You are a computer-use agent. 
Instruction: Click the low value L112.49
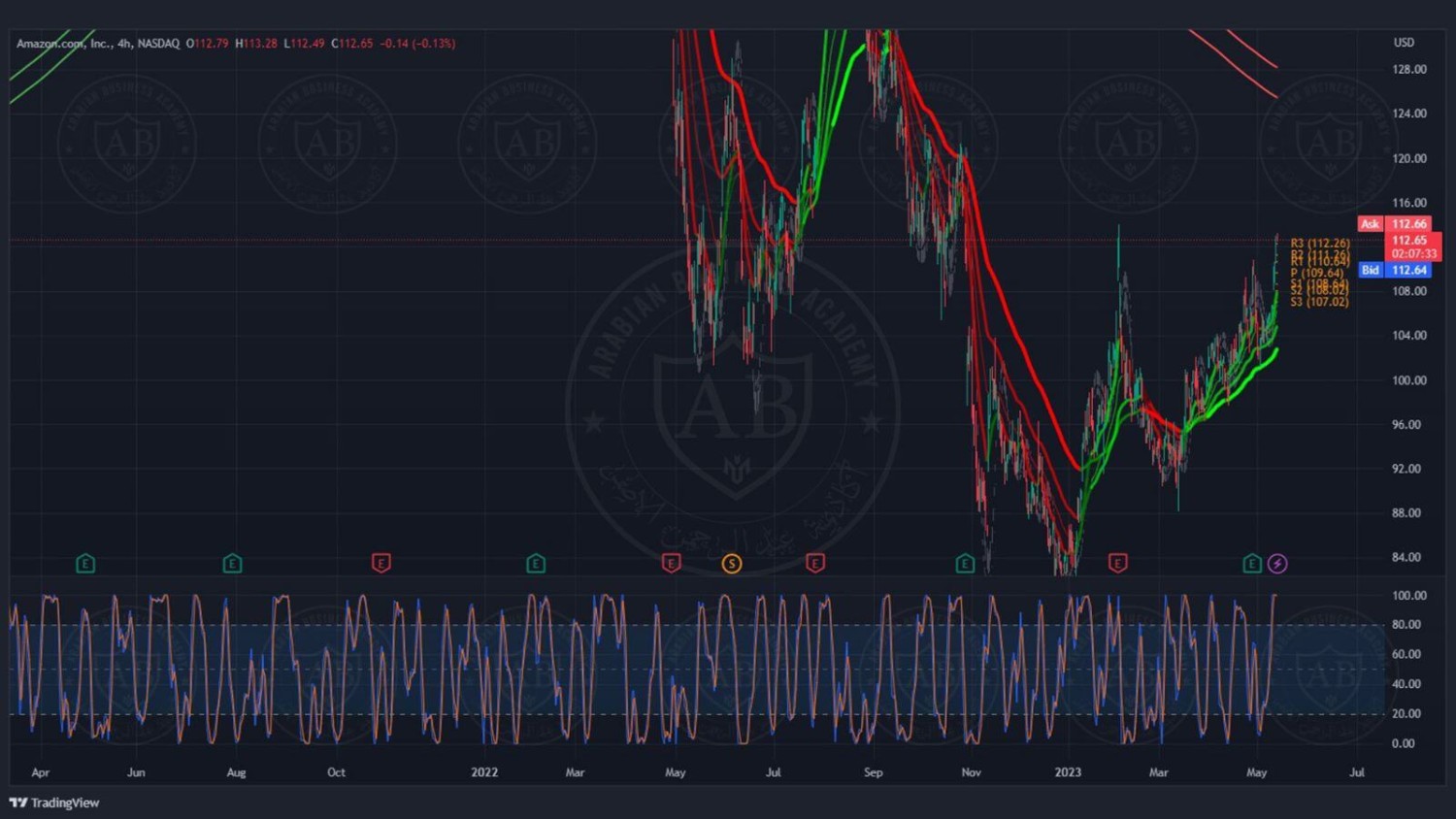pos(304,43)
